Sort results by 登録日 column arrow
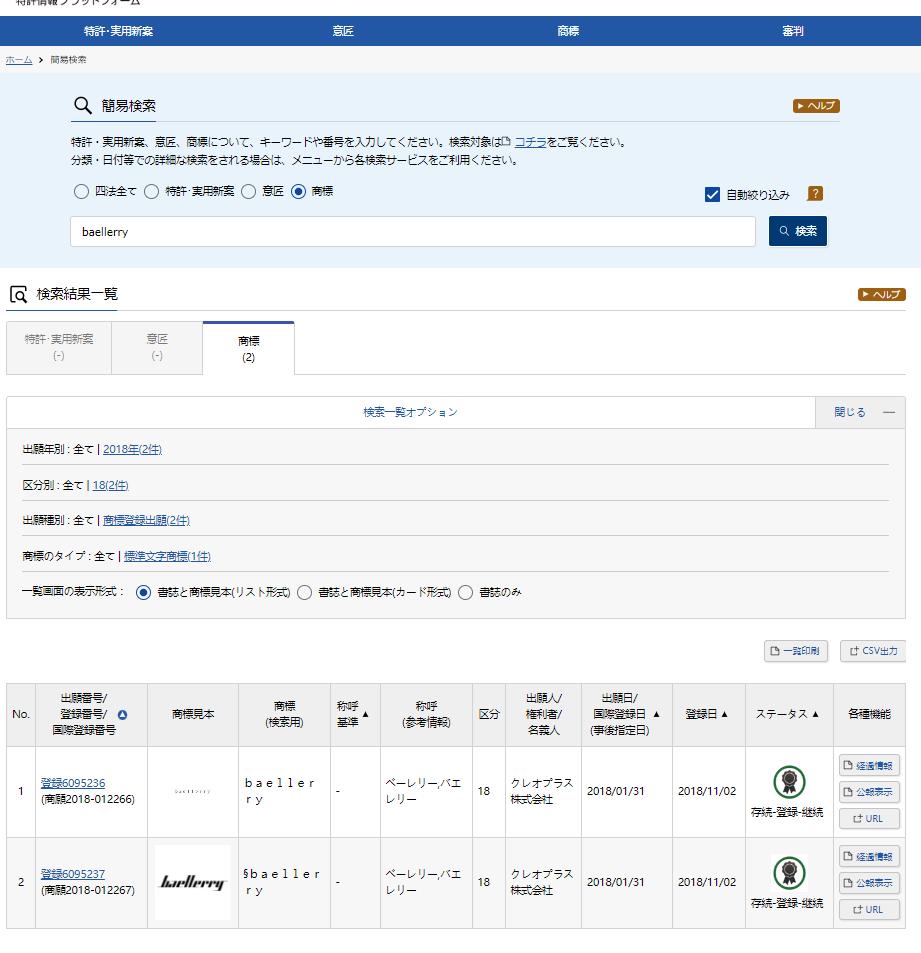This screenshot has height=953, width=921. [724, 714]
